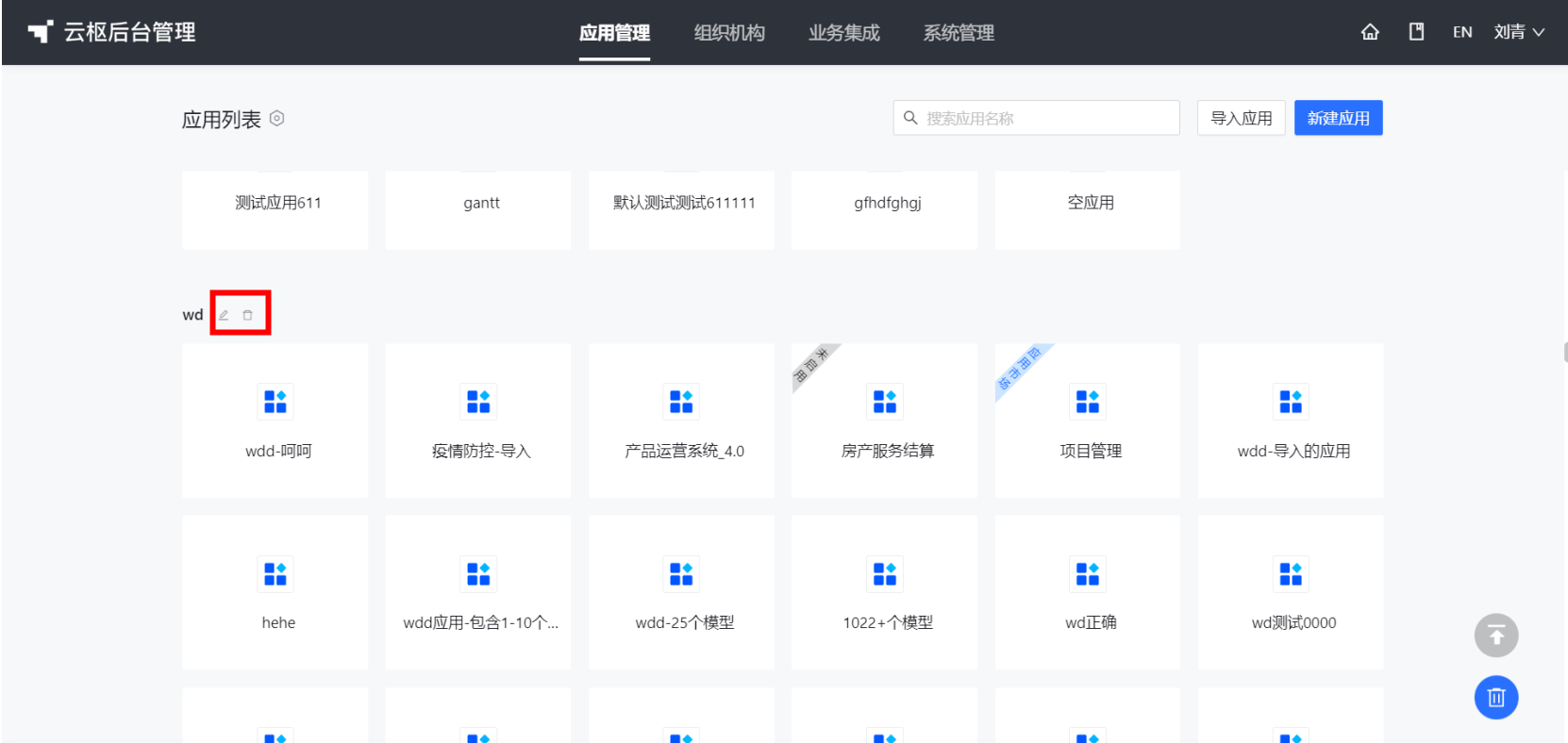Screen dimensions: 1568x743
Task: Click the 产品运营系统_4.0 app icon
Action: point(681,402)
